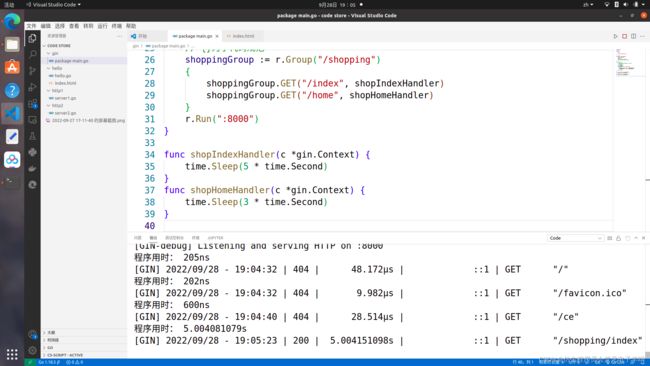Open the editor More Actions ellipsis
650x366 pixels.
click(642, 36)
